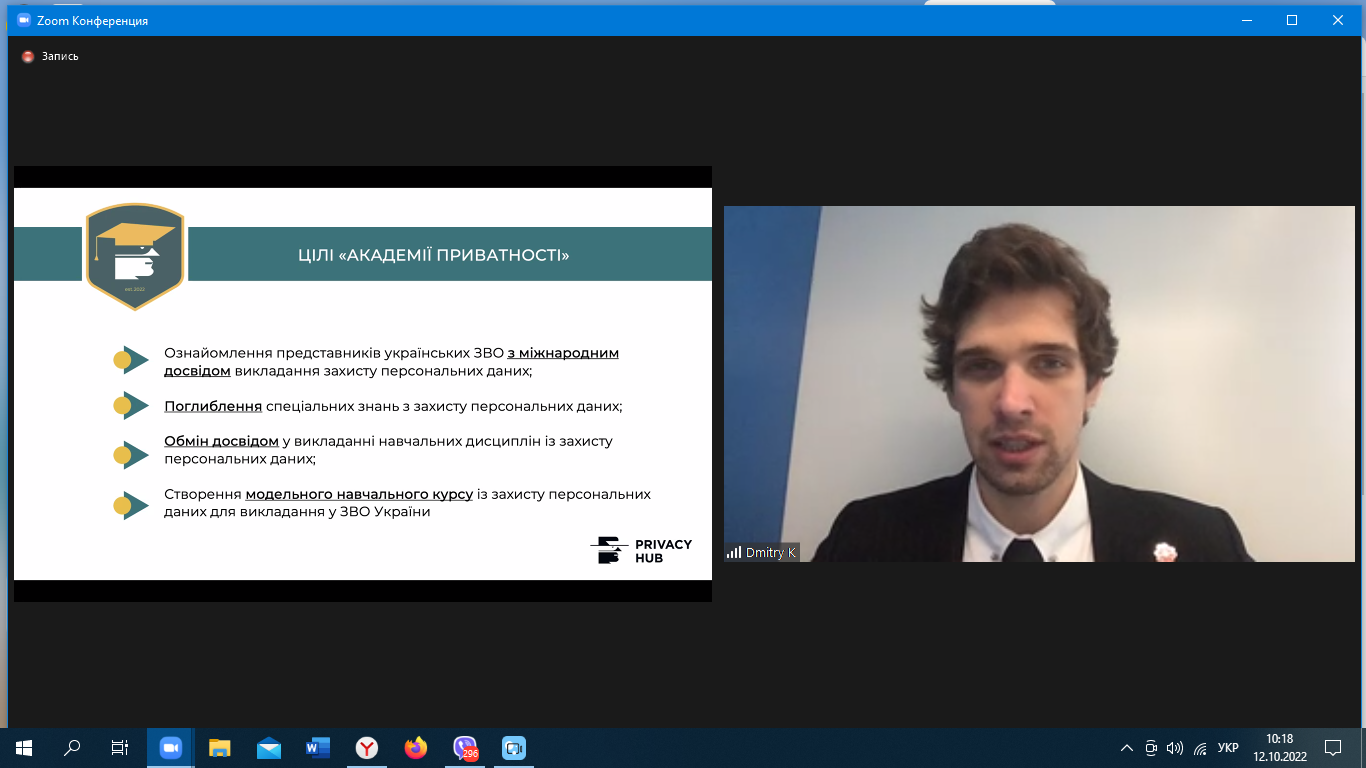Open the Windows Start menu

pyautogui.click(x=24, y=747)
